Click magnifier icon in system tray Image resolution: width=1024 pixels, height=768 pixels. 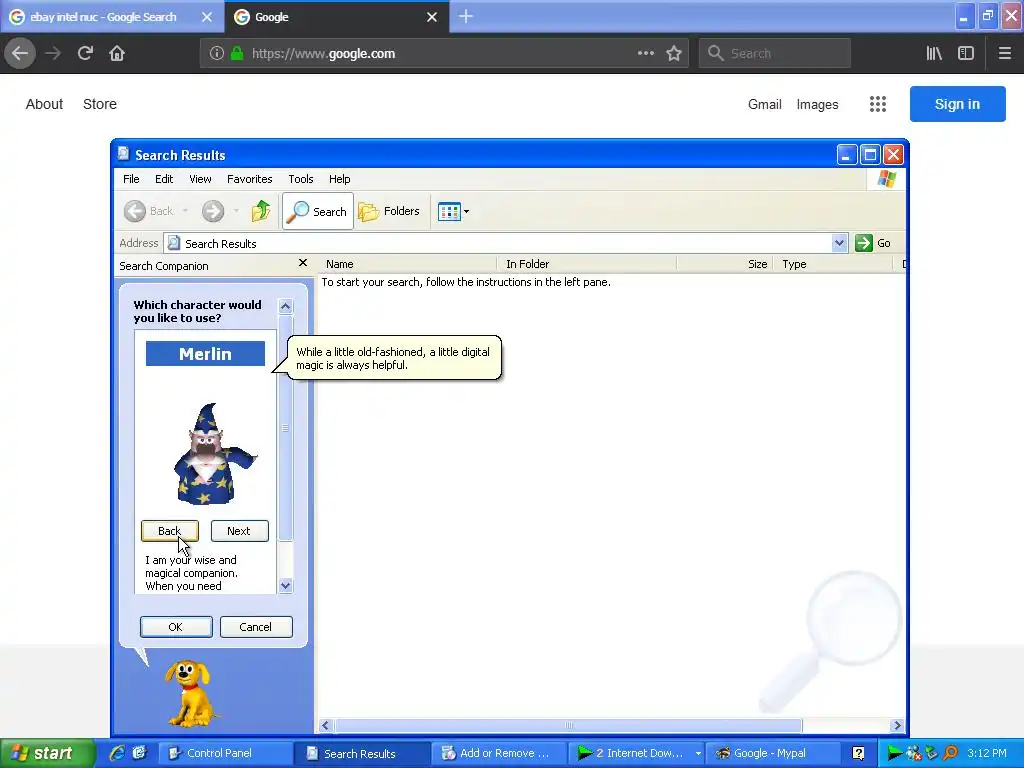[x=950, y=753]
